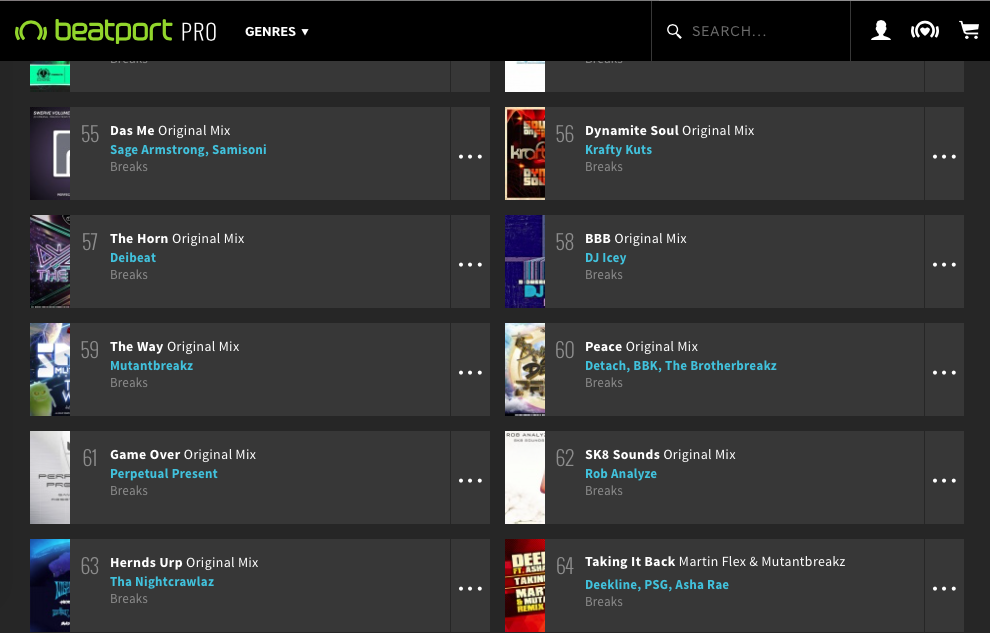Visit artist Detach
Image resolution: width=990 pixels, height=633 pixels.
605,365
